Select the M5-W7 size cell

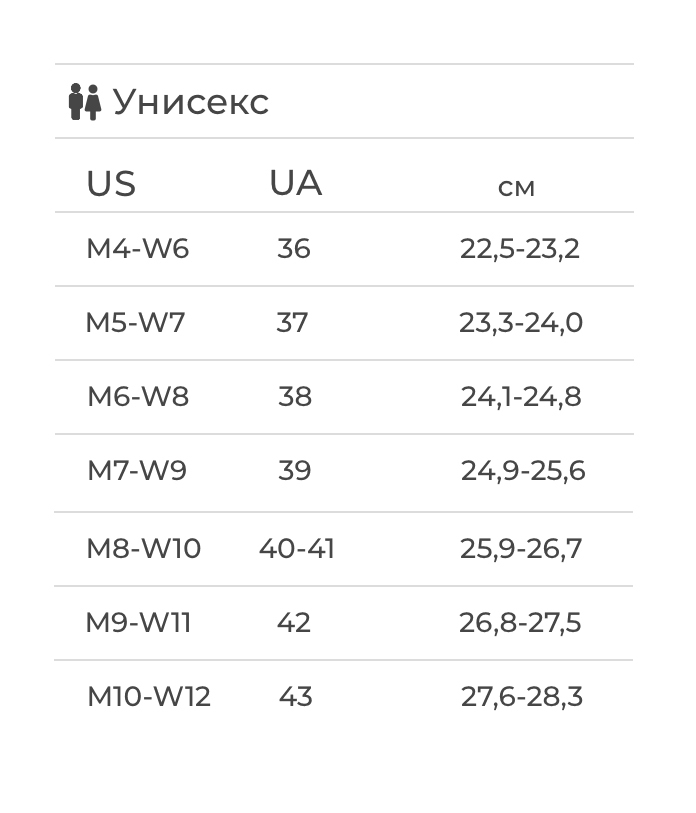pyautogui.click(x=135, y=323)
